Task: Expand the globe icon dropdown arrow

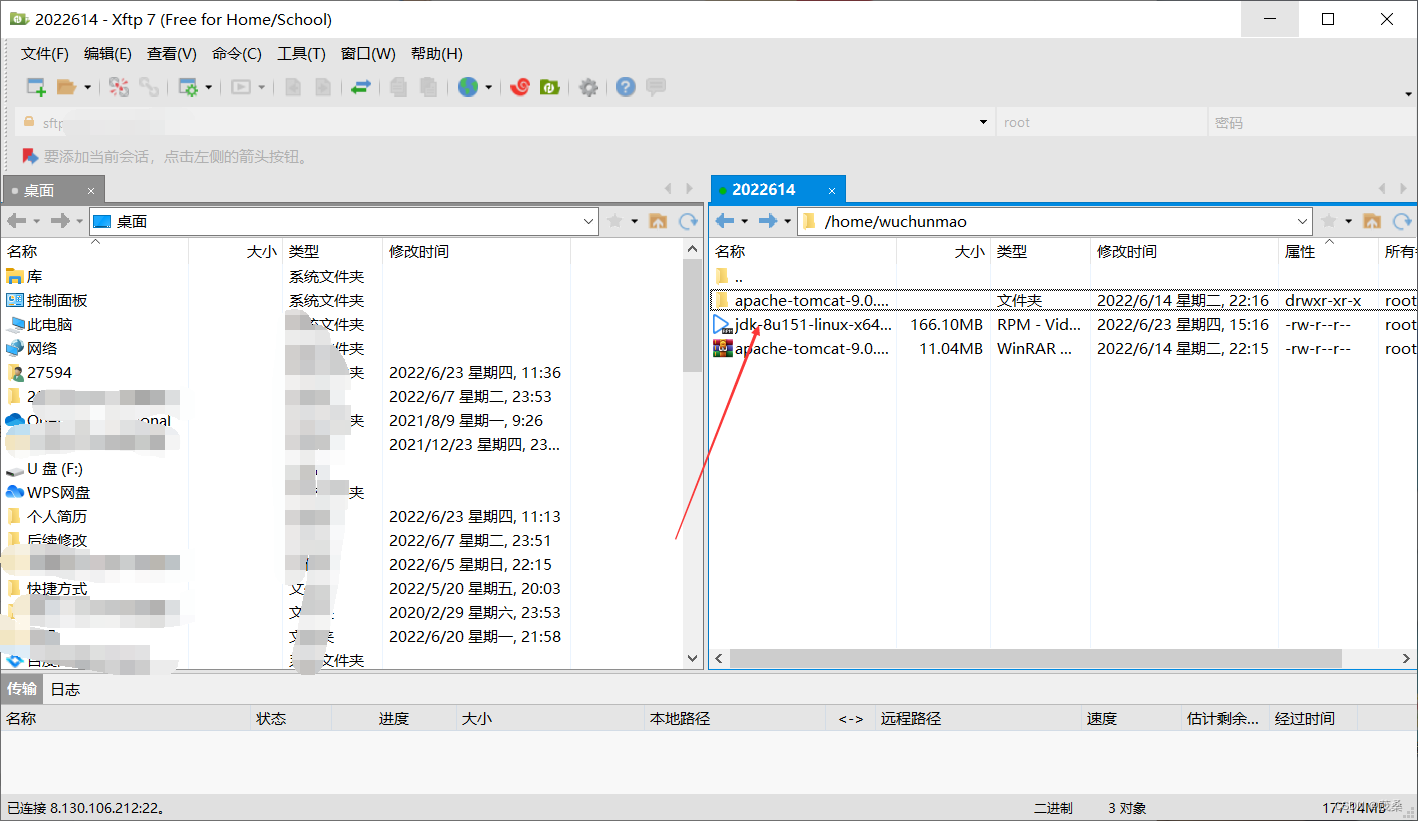Action: coord(488,87)
